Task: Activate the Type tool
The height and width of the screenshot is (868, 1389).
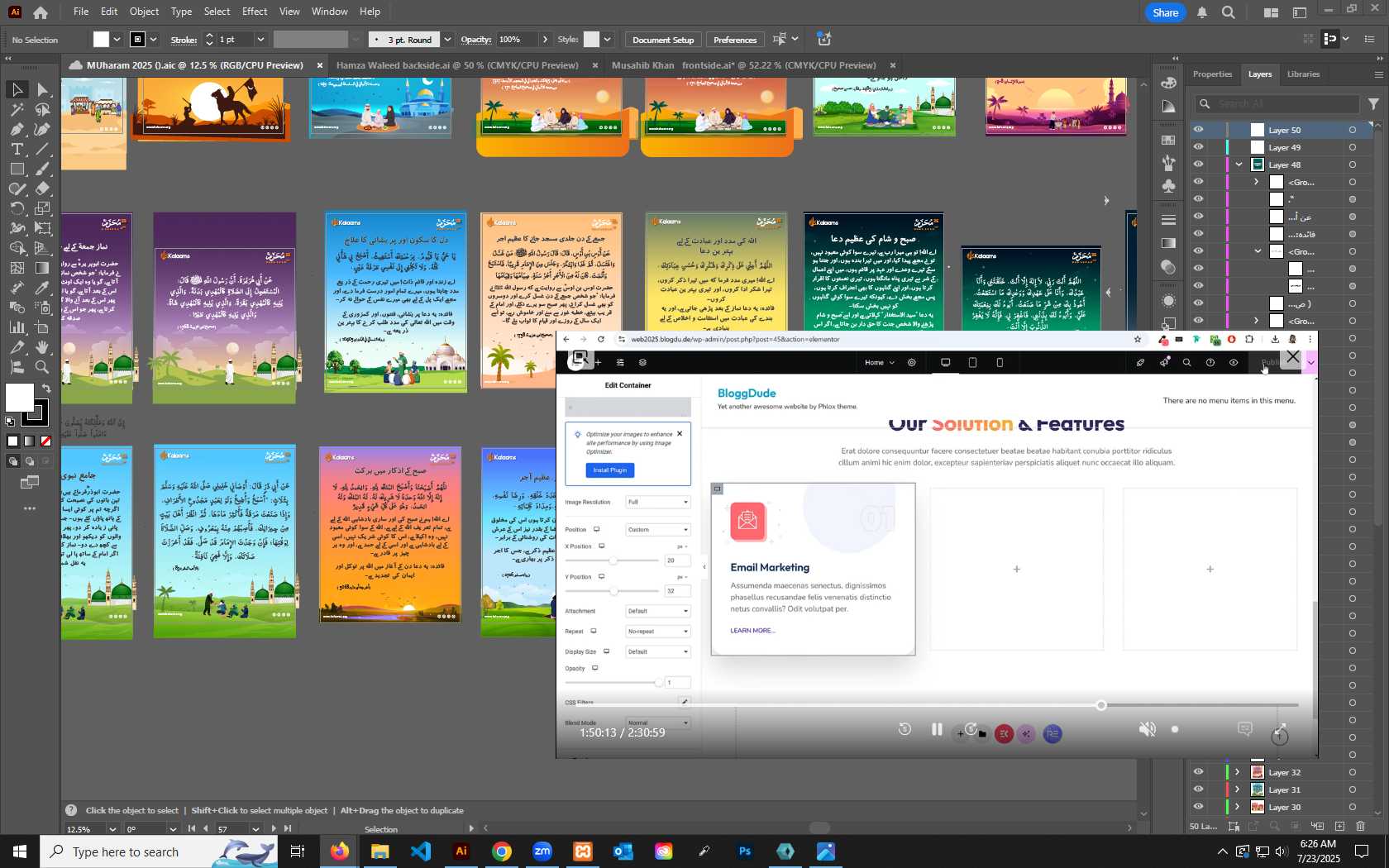Action: tap(17, 149)
